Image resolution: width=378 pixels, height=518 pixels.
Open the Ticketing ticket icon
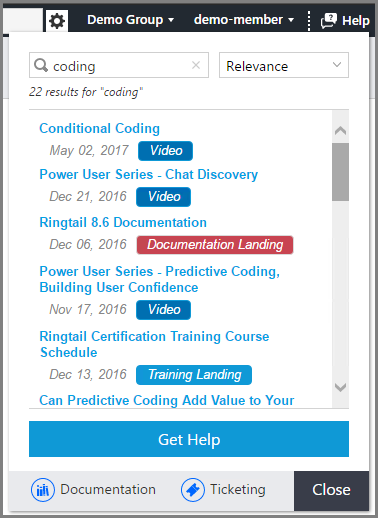pos(193,490)
